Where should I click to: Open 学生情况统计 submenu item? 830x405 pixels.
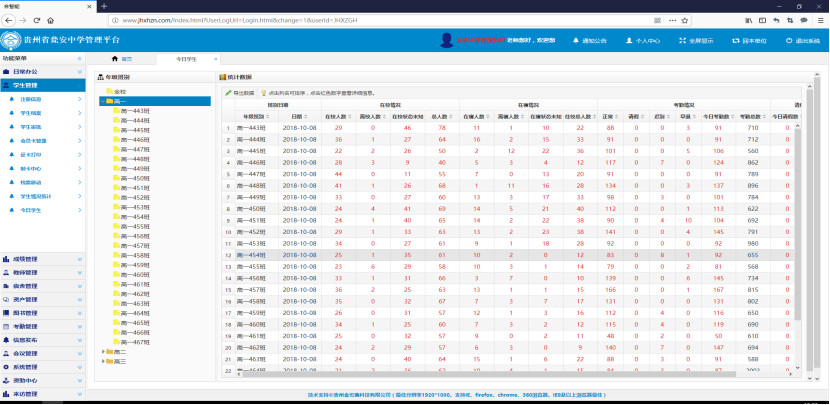click(x=42, y=196)
